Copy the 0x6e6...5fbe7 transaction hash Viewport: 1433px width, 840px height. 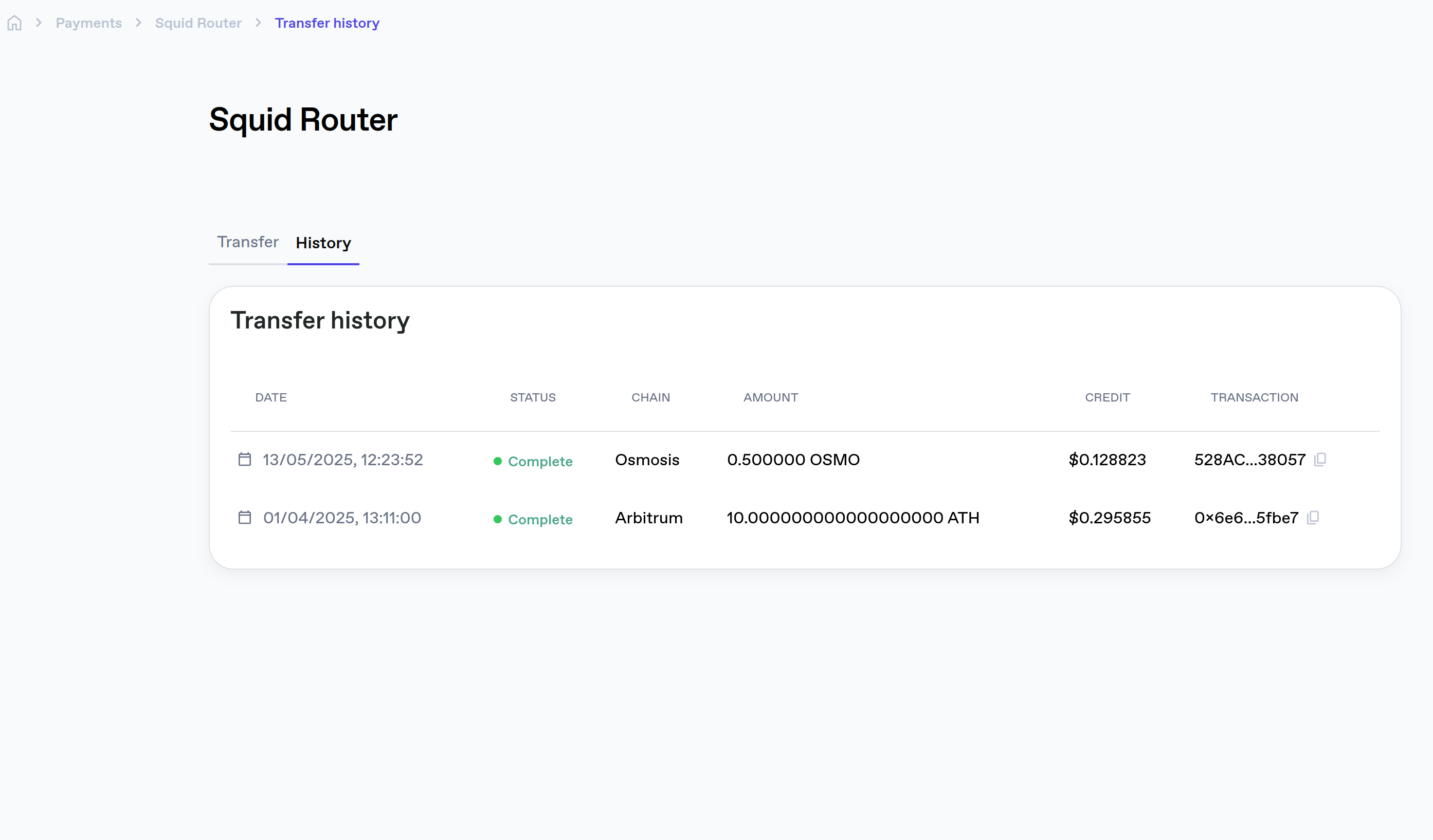1313,518
